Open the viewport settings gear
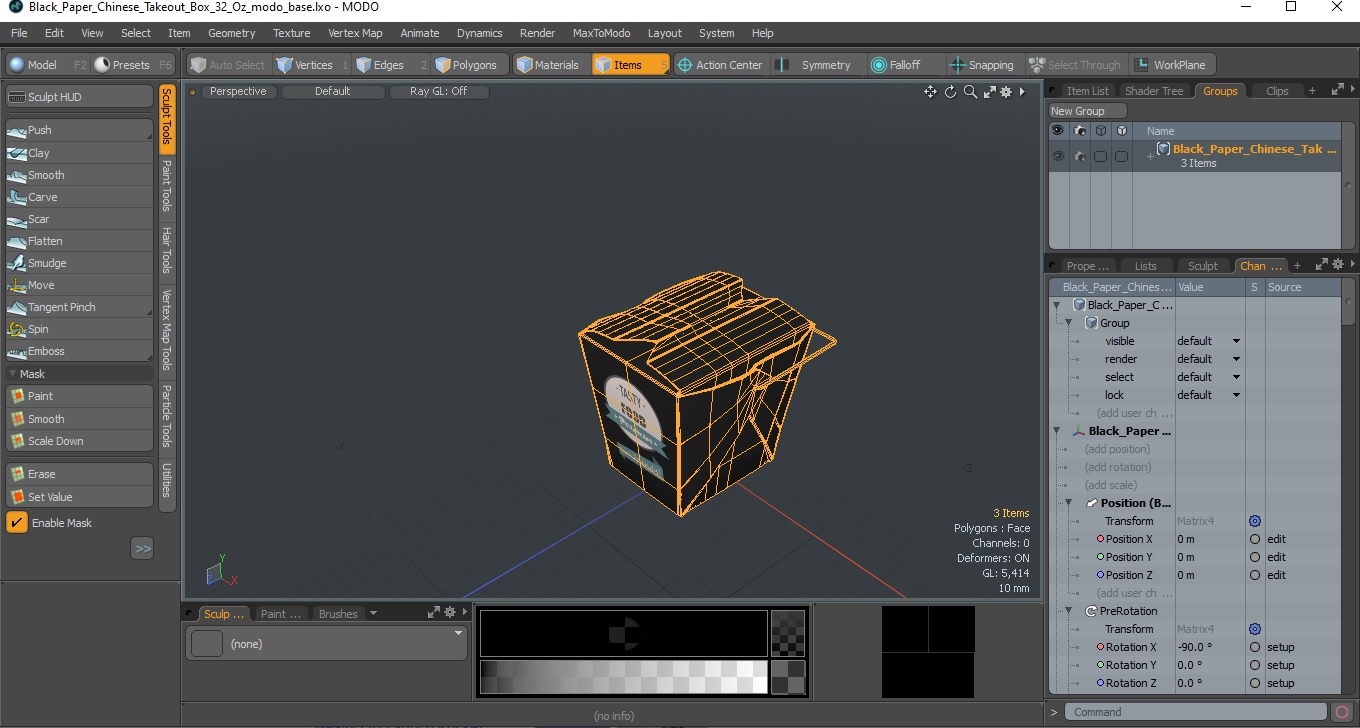 [x=1006, y=92]
